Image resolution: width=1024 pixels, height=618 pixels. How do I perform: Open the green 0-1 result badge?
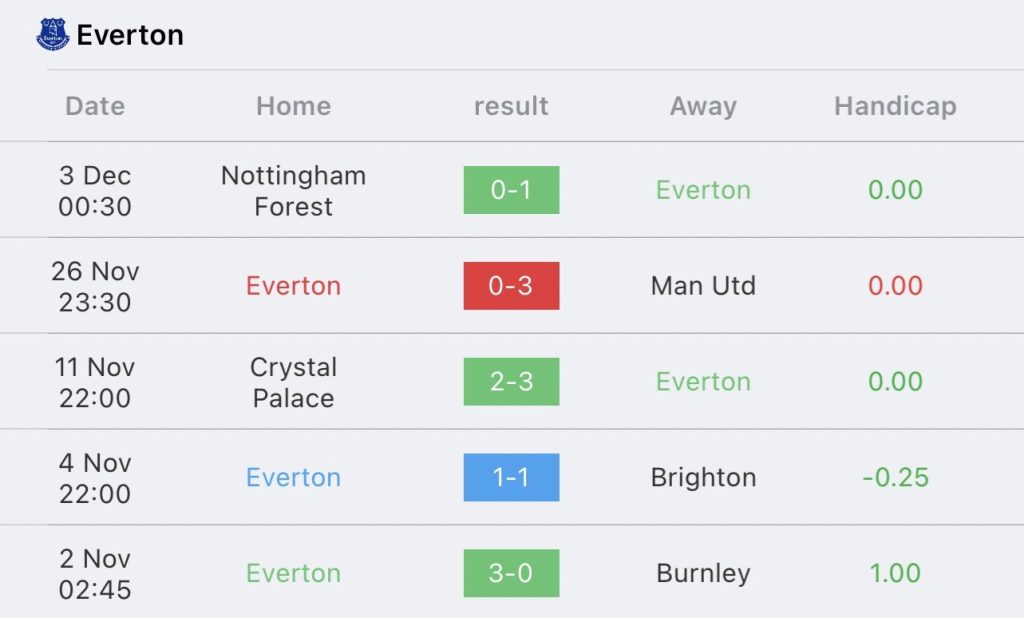tap(511, 190)
